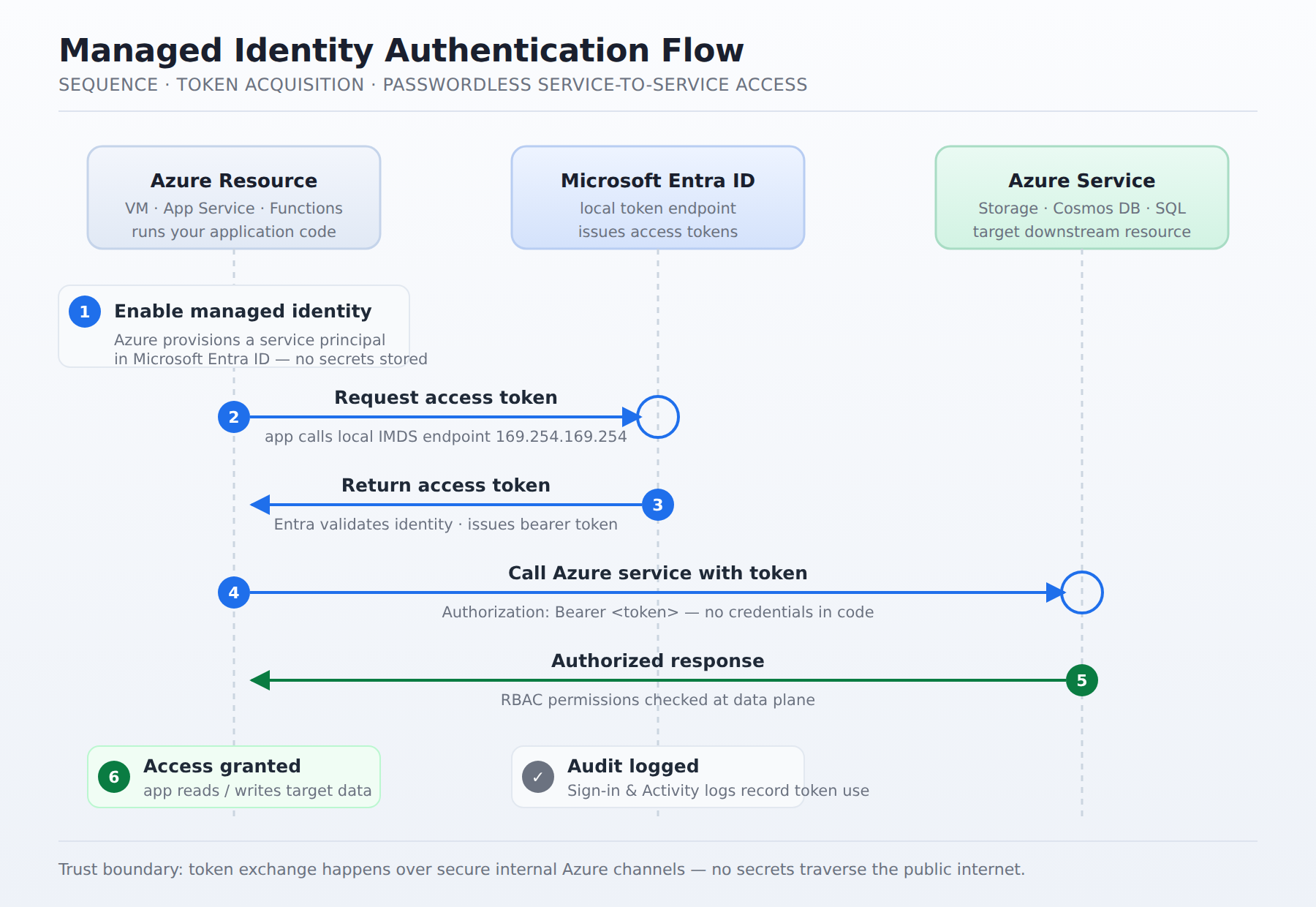Click the 'Request access token' label
This screenshot has height=907, width=1316.
(x=446, y=397)
